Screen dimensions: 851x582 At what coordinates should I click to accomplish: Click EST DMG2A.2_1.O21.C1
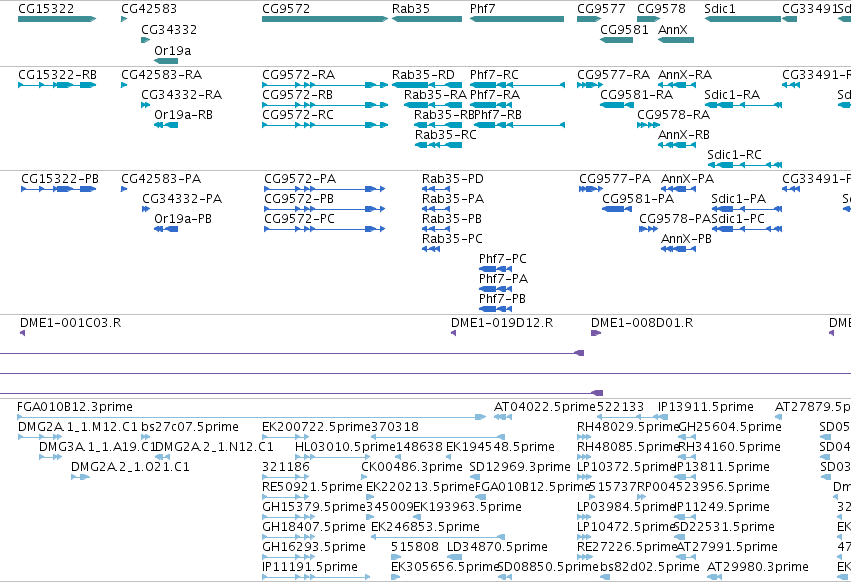(130, 467)
